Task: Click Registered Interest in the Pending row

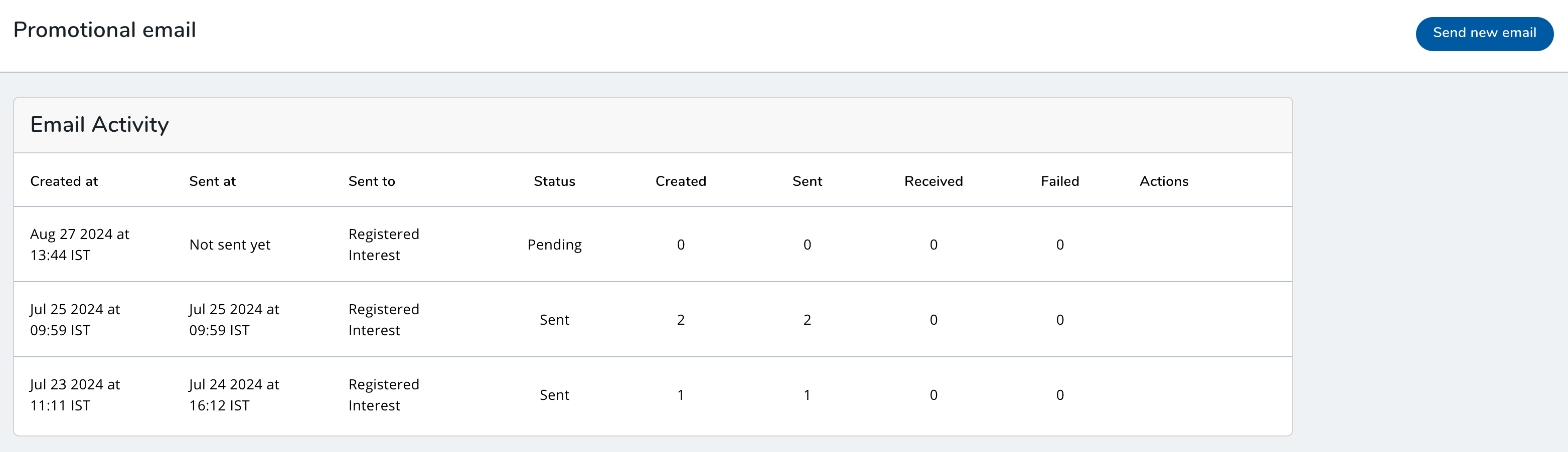Action: click(x=384, y=245)
